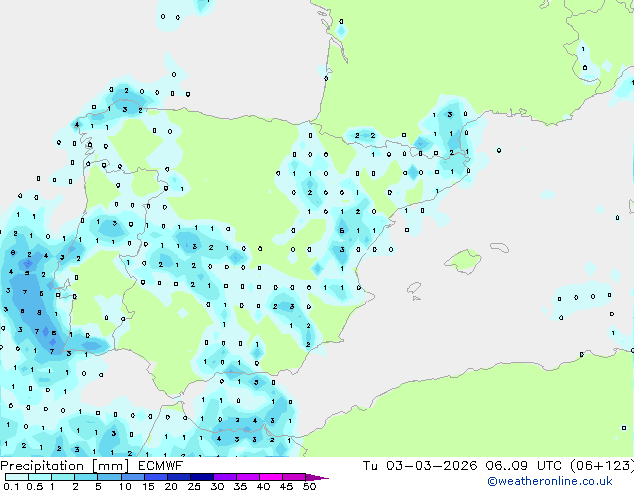This screenshot has height=490, width=634.
Task: Click the "[mm]" unit label
Action: pyautogui.click(x=110, y=466)
